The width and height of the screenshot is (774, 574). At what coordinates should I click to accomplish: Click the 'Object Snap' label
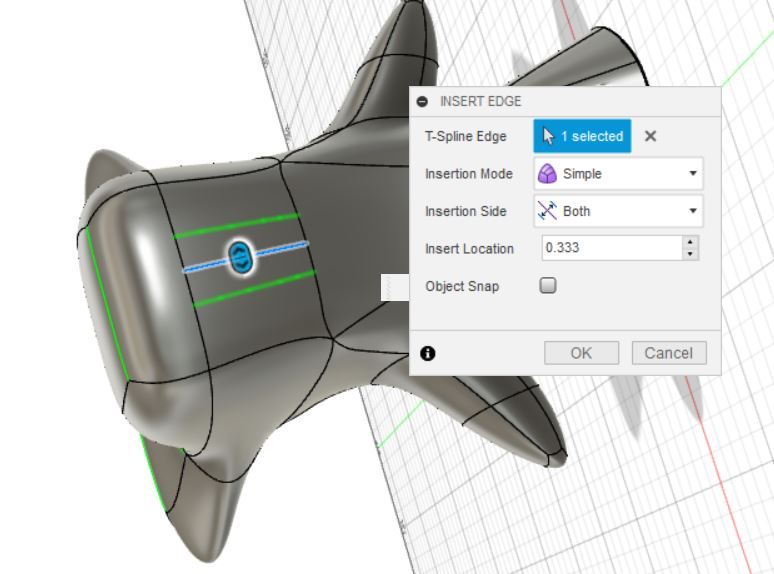462,286
